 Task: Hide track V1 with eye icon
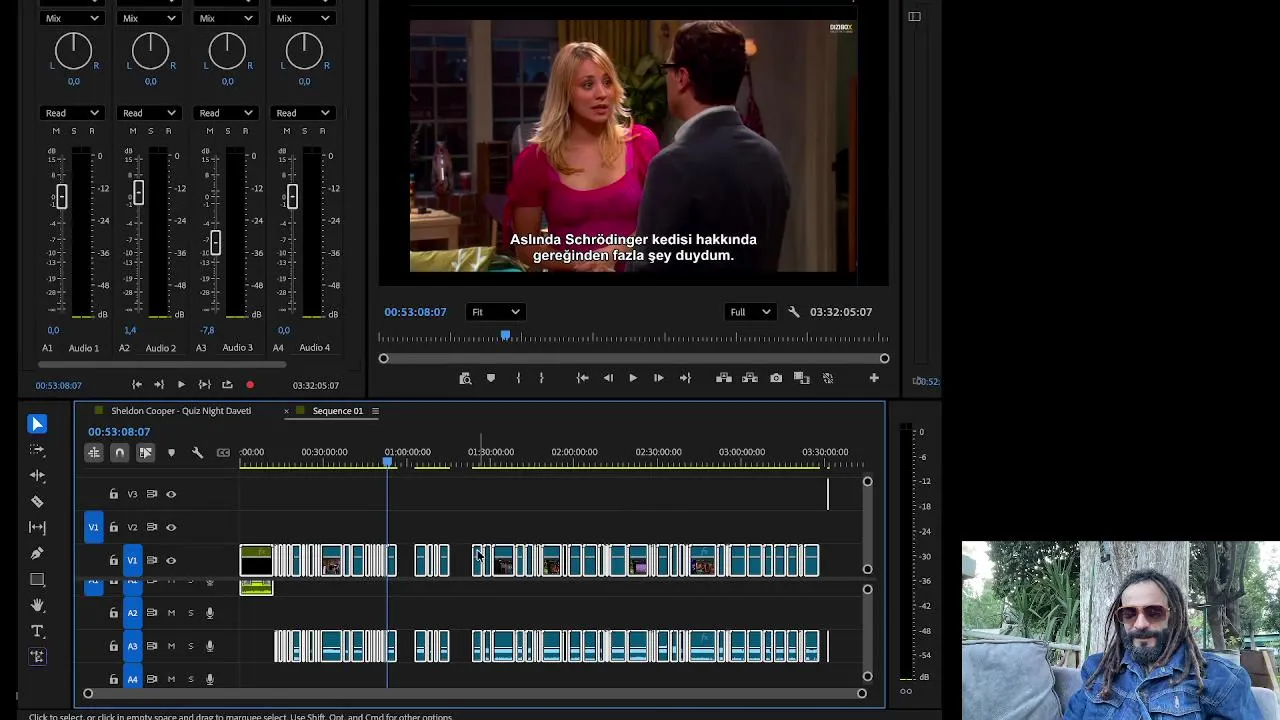click(171, 561)
